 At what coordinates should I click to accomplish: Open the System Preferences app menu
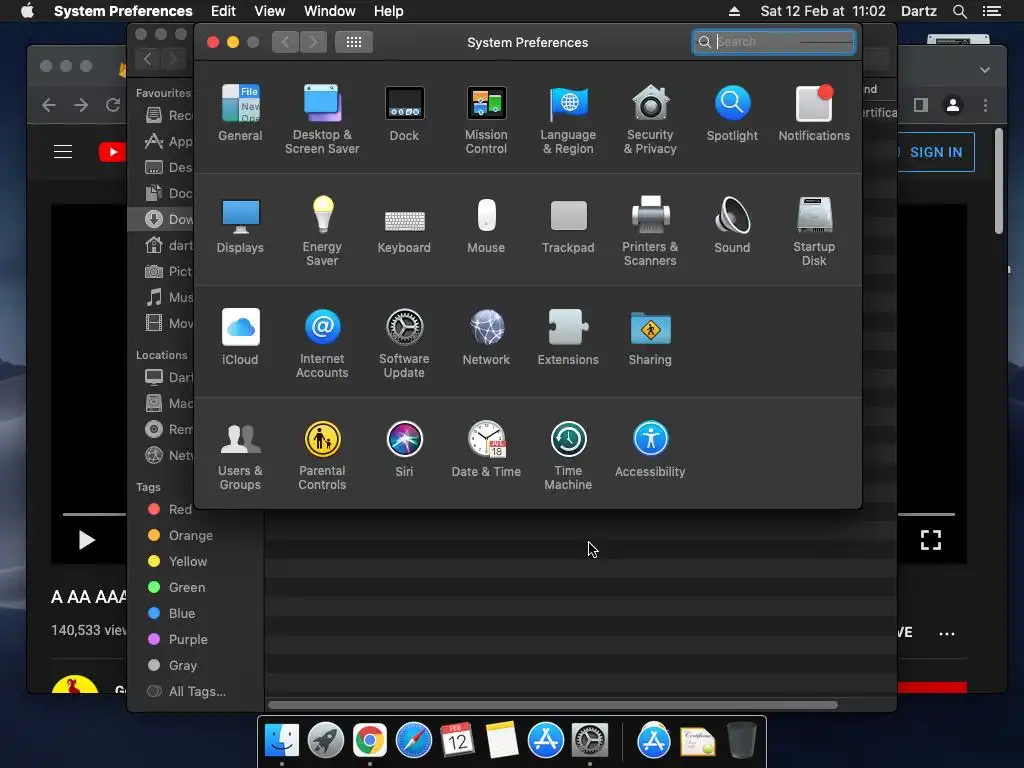click(123, 11)
